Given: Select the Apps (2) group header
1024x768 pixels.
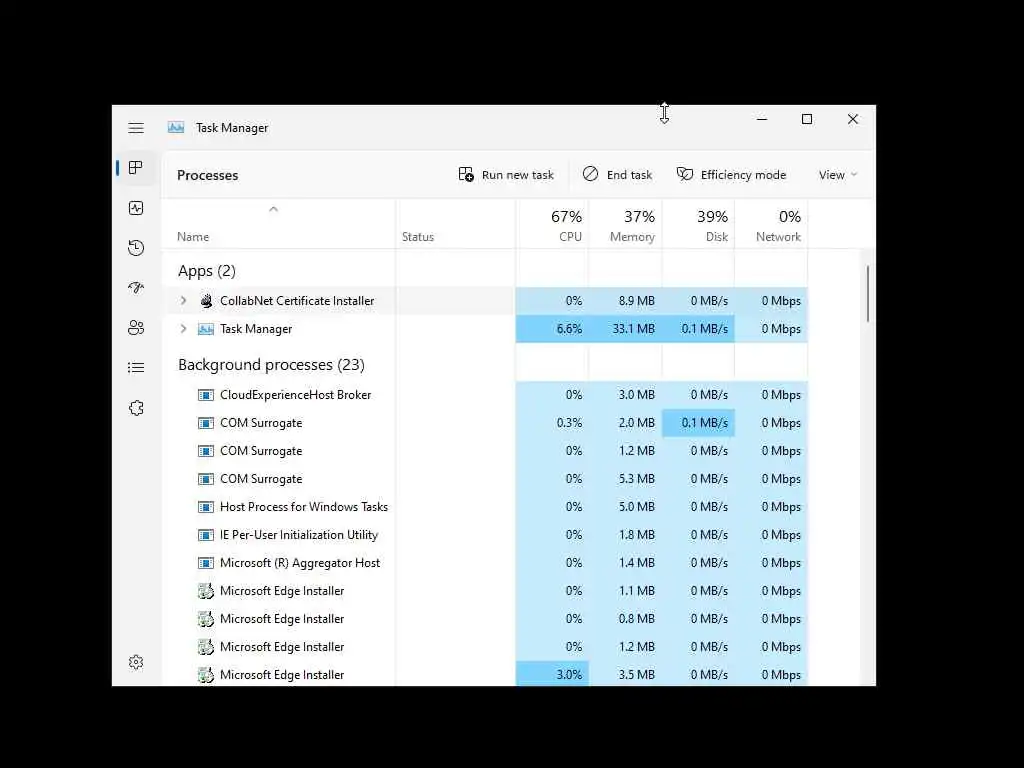Looking at the screenshot, I should pos(206,271).
